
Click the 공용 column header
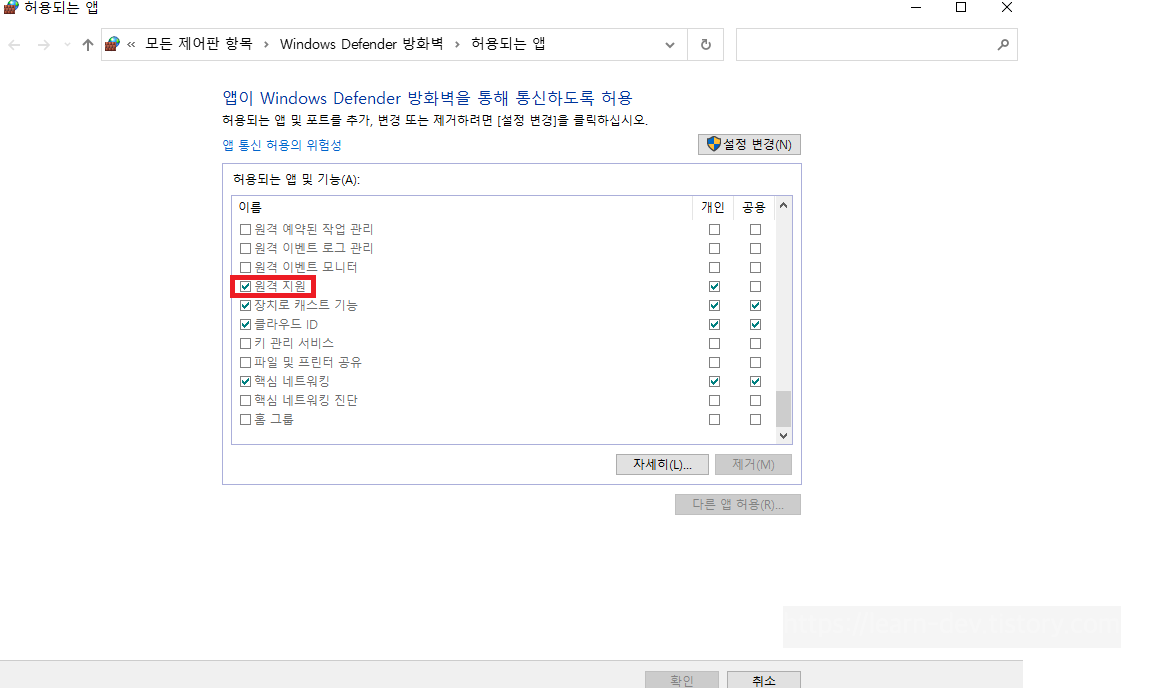(754, 207)
